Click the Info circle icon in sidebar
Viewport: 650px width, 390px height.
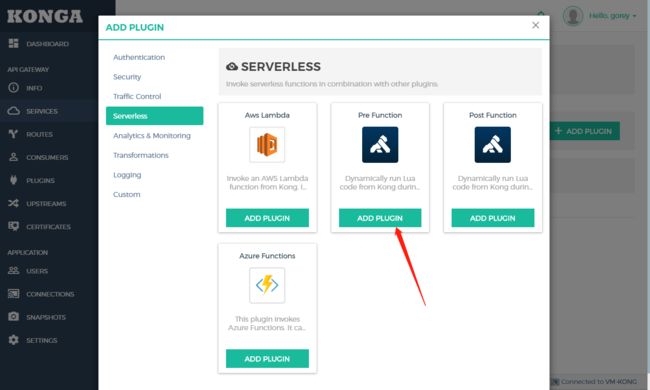click(14, 87)
